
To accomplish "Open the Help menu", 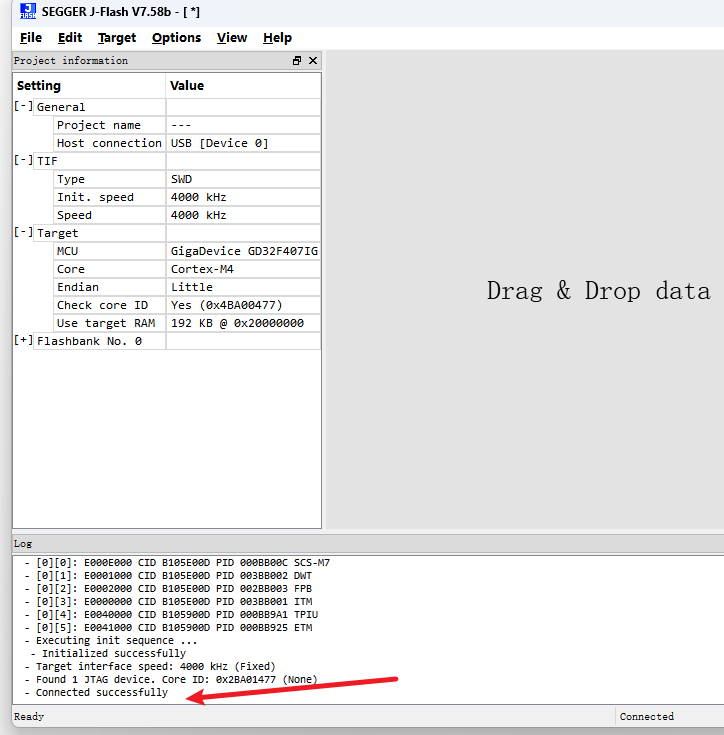I will pos(277,38).
